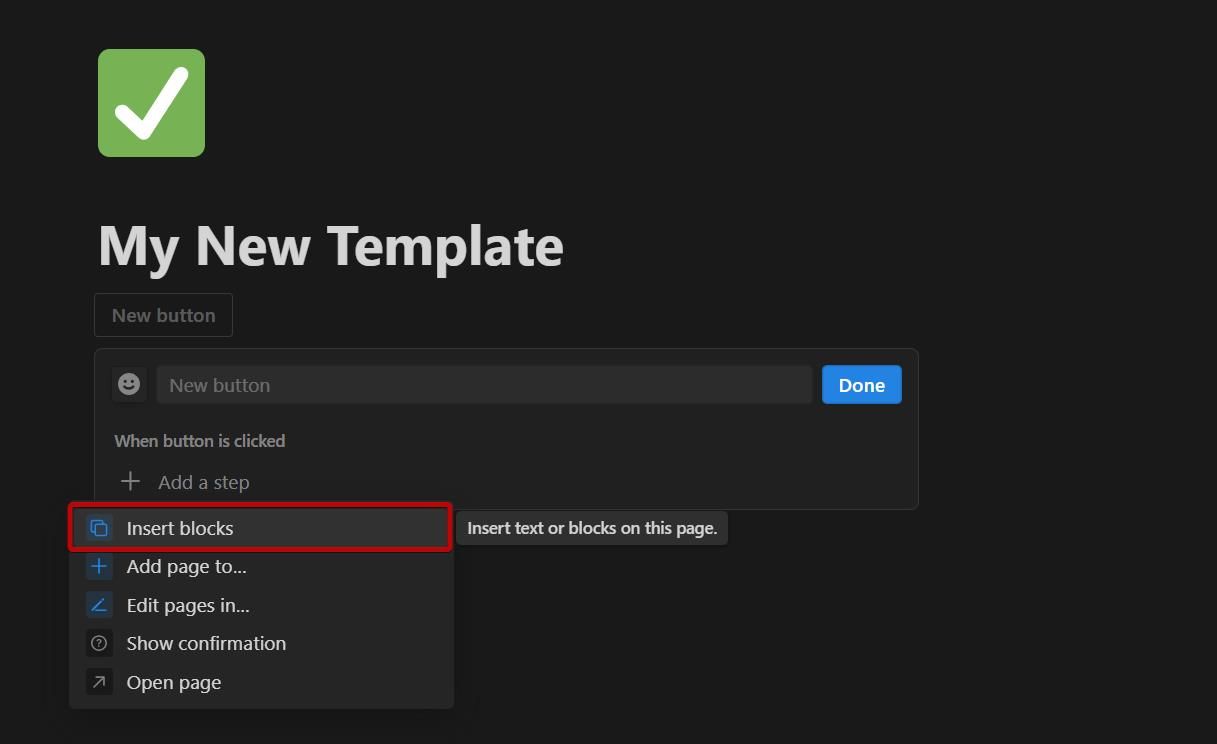Click the plus icon beside Add page to
Screen dimensions: 1217x744
pyautogui.click(x=99, y=566)
